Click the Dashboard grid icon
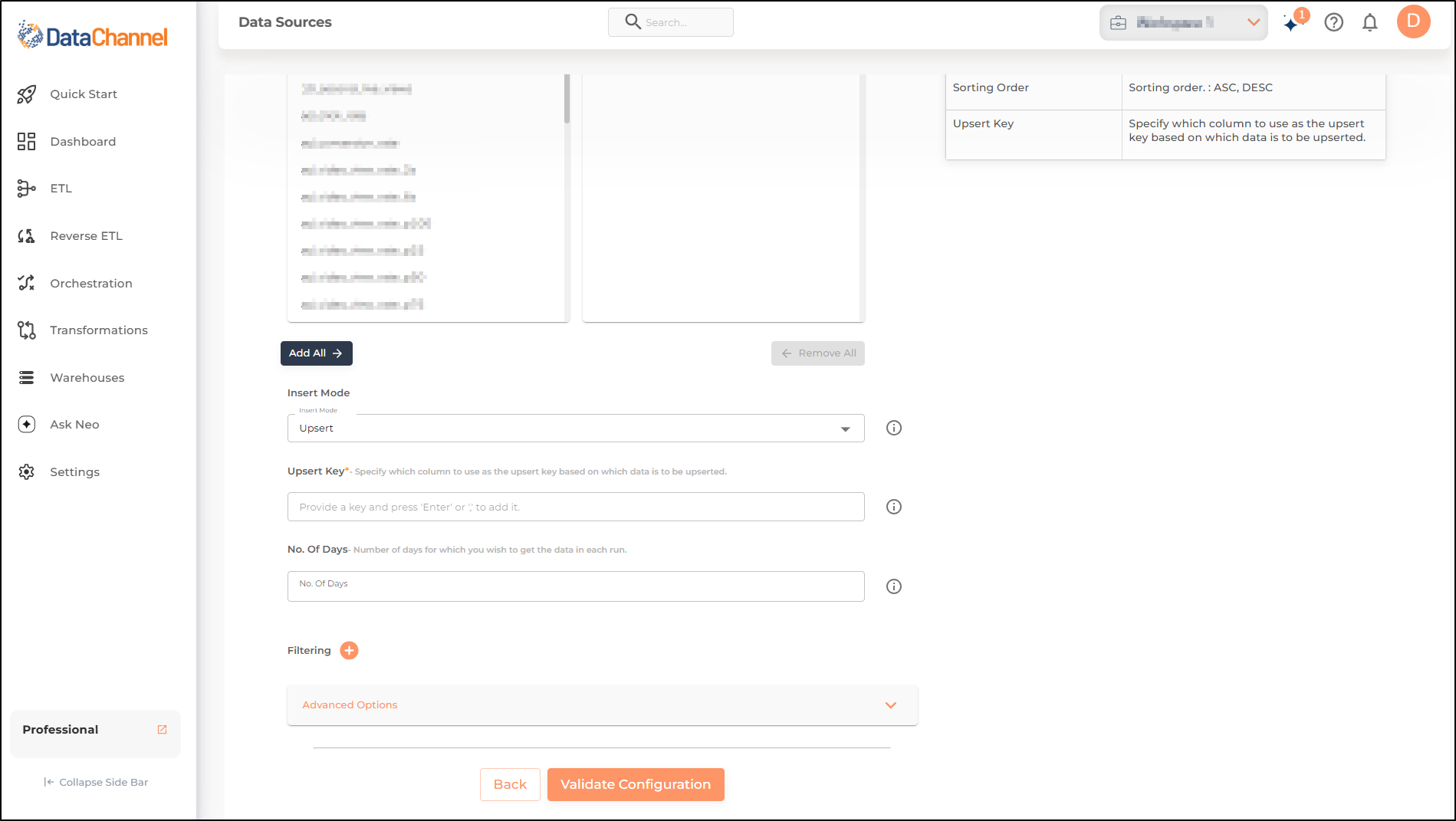1456x821 pixels. point(27,141)
